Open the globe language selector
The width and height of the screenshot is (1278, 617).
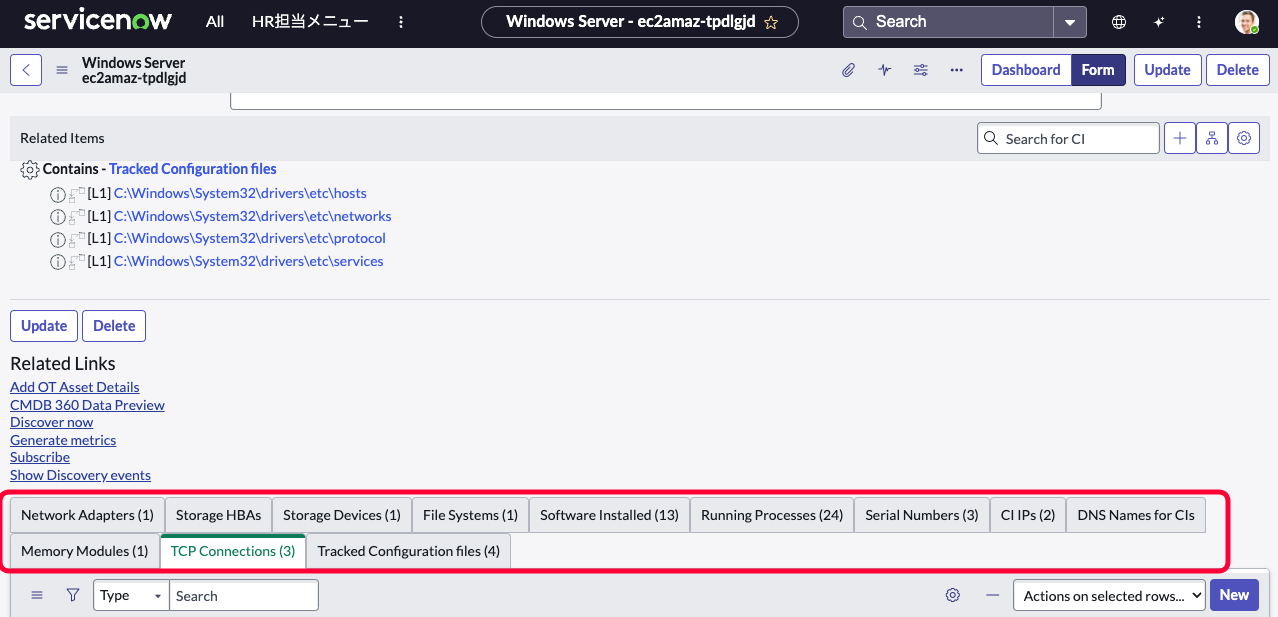point(1119,22)
